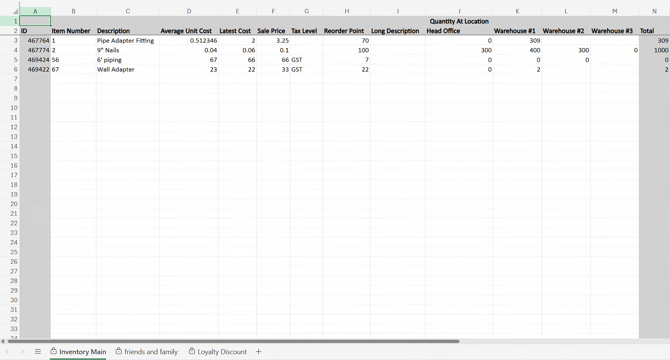Select sale price cell 3.25

273,41
